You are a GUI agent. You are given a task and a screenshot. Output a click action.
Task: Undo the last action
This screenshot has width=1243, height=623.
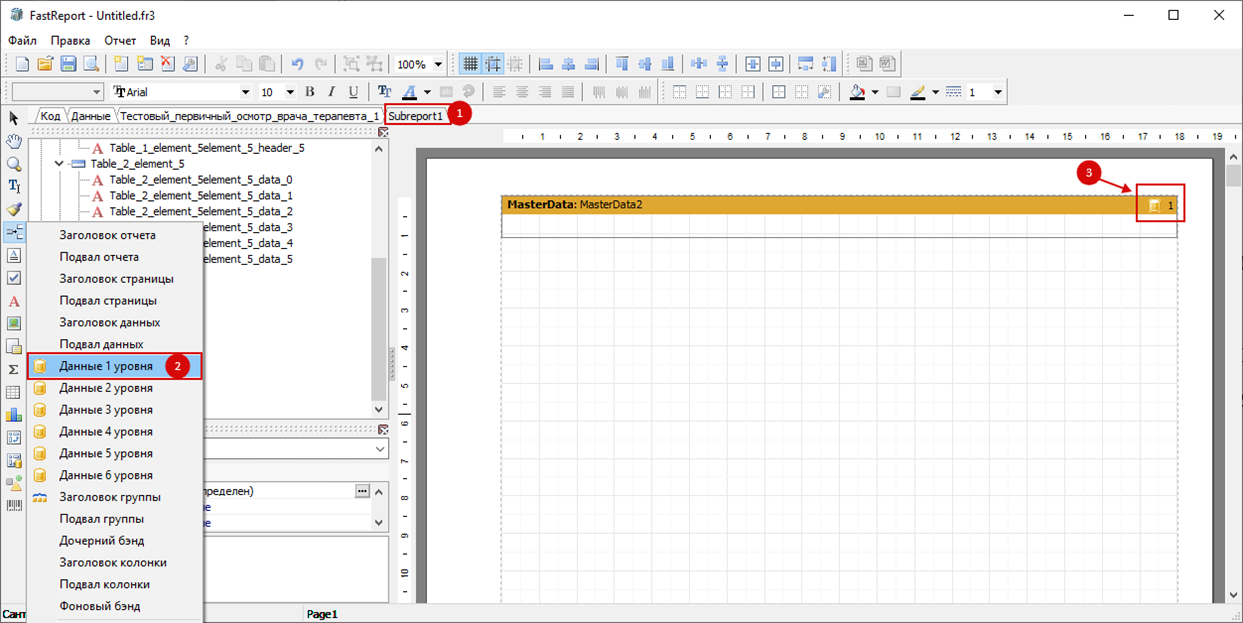pos(297,64)
